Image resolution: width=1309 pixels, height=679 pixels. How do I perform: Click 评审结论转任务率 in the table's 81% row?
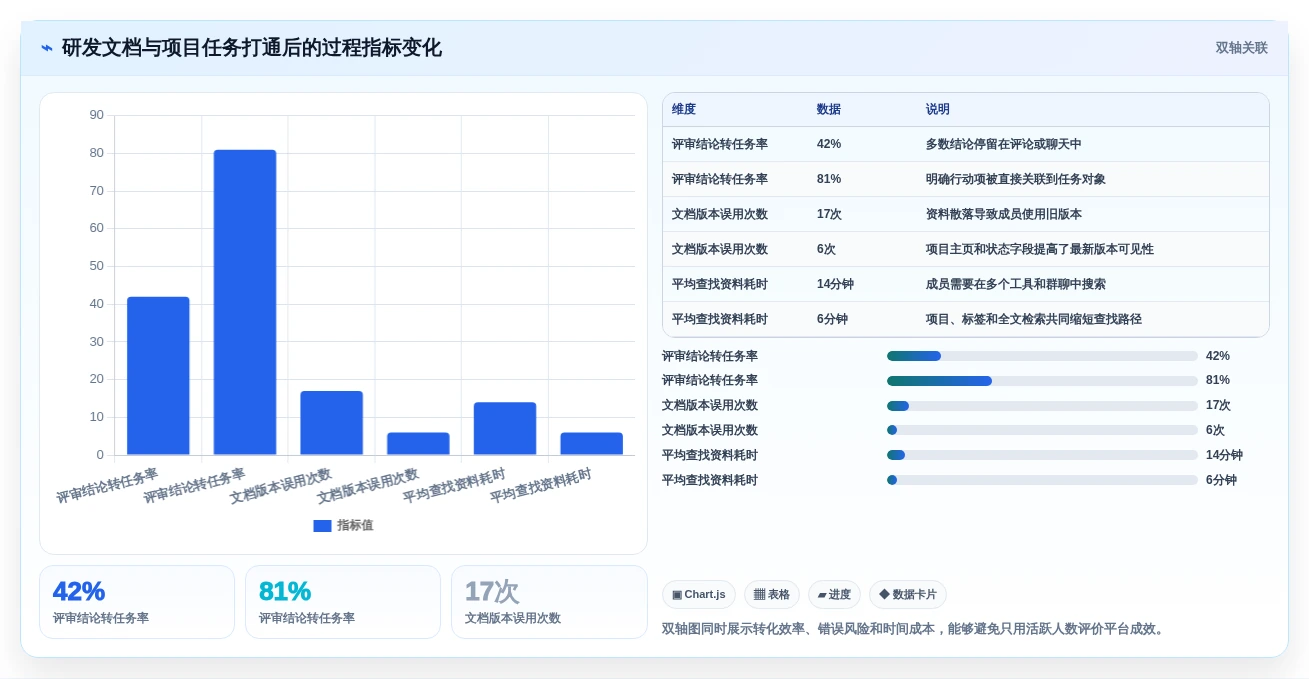pyautogui.click(x=720, y=179)
